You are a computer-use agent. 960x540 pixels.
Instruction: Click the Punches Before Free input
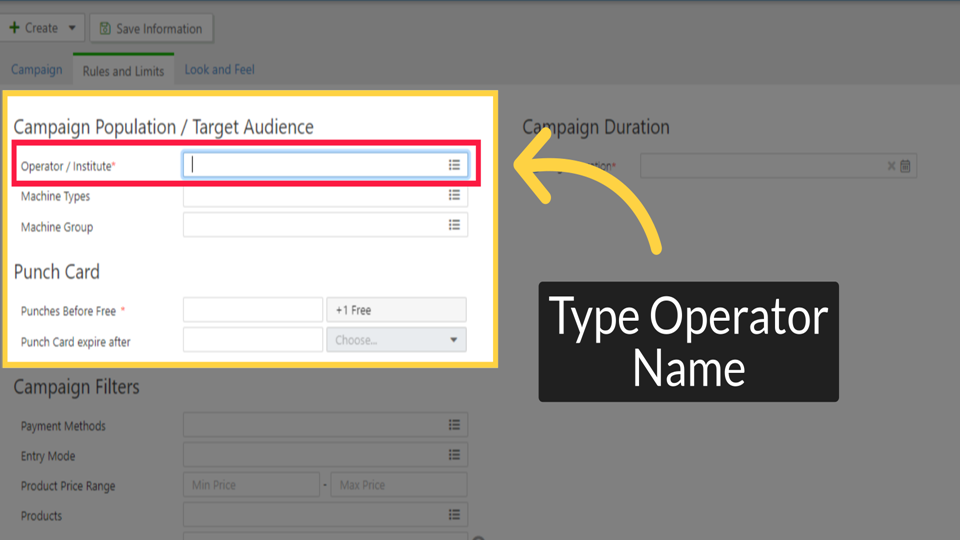point(253,310)
